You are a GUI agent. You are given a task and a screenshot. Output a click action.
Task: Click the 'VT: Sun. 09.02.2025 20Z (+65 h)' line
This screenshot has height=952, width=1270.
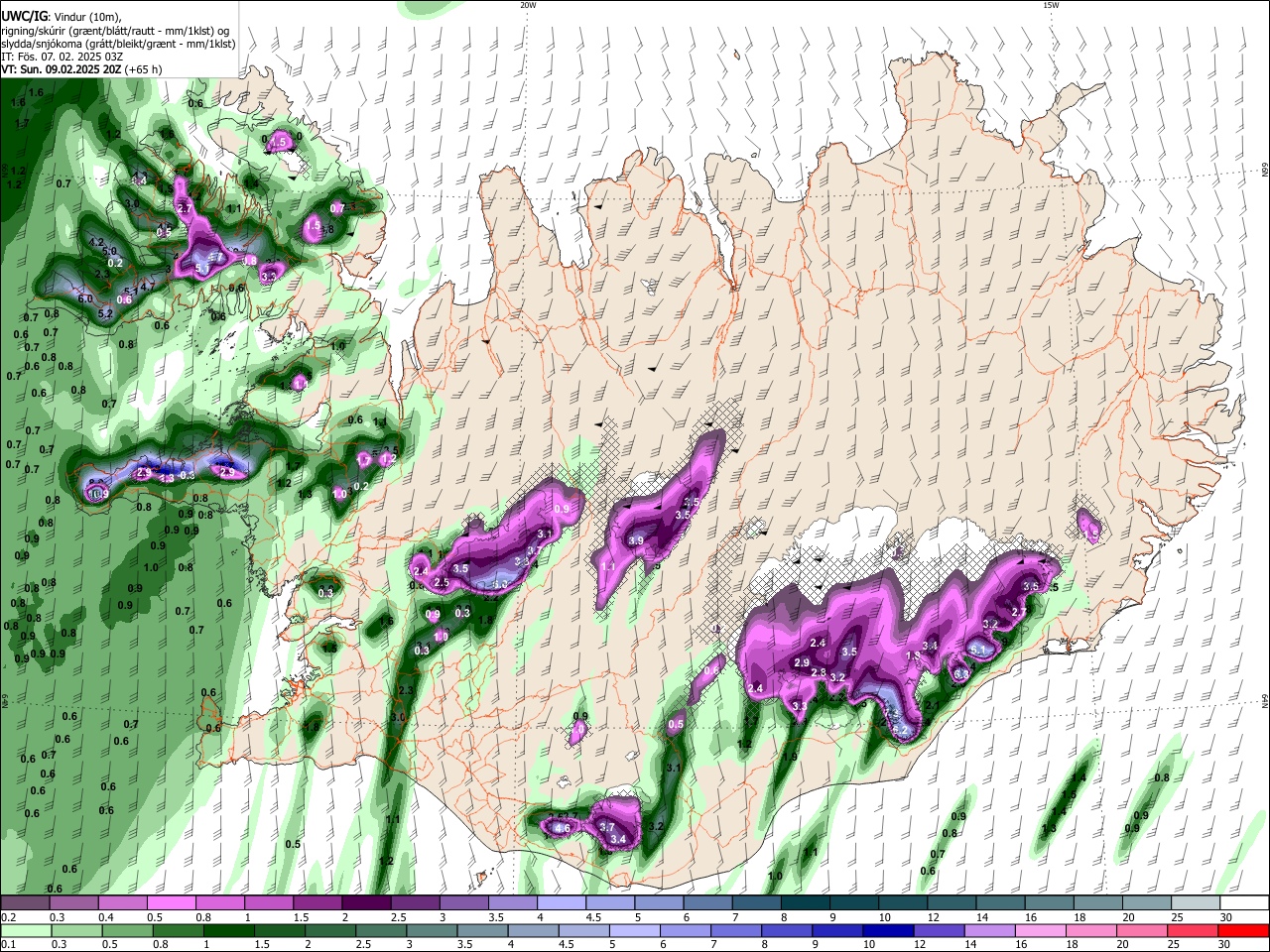[x=81, y=69]
